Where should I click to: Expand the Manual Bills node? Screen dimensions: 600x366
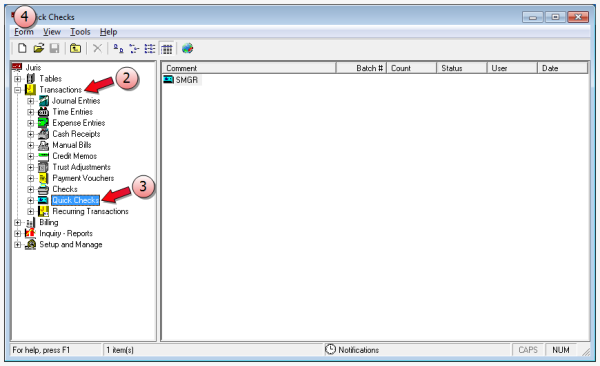click(31, 145)
